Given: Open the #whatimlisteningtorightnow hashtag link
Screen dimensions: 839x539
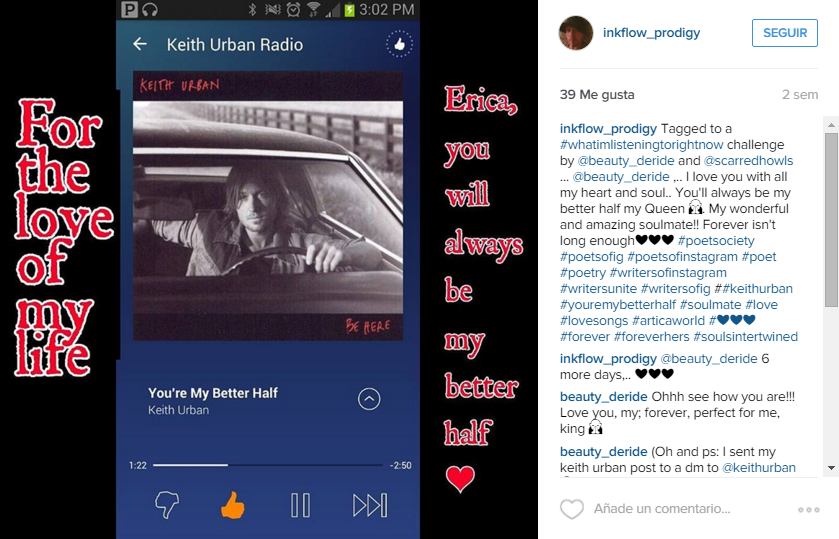Looking at the screenshot, I should point(642,145).
